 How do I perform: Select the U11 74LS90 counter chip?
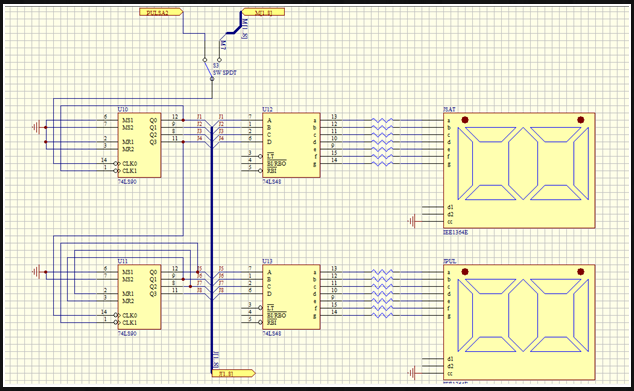point(139,297)
